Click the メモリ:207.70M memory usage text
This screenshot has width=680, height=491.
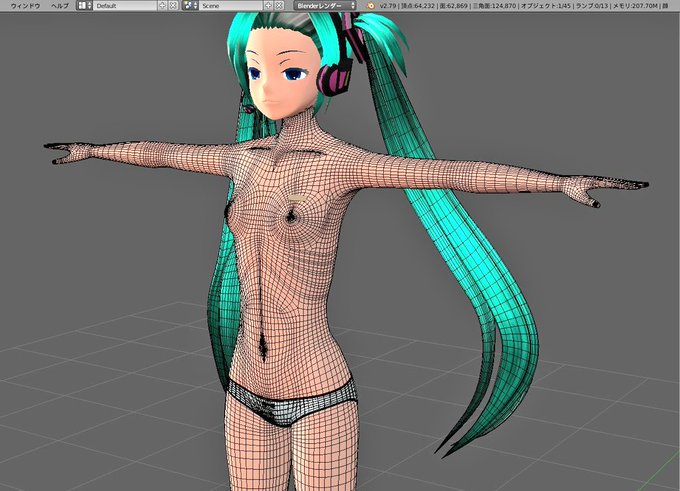pyautogui.click(x=635, y=6)
